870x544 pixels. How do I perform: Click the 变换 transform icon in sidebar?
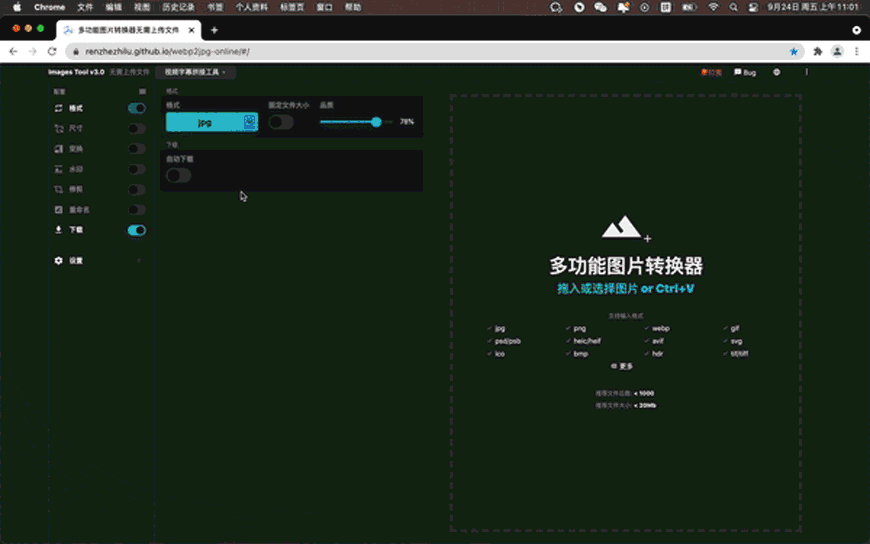58,149
